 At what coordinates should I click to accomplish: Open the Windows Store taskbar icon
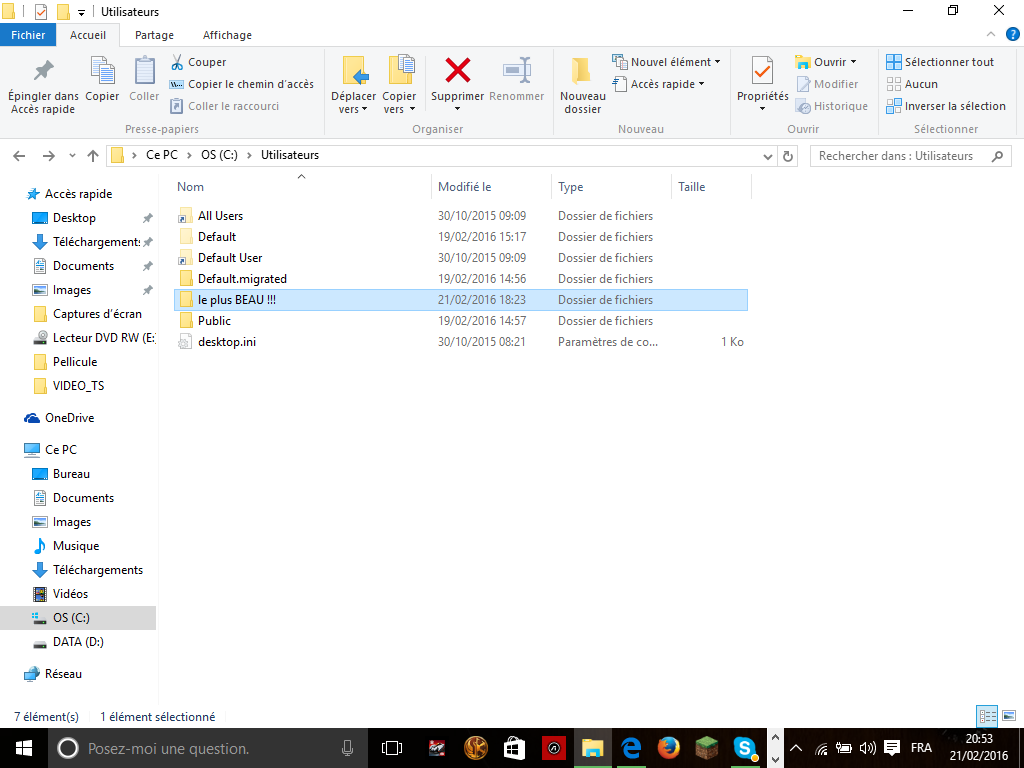[515, 748]
